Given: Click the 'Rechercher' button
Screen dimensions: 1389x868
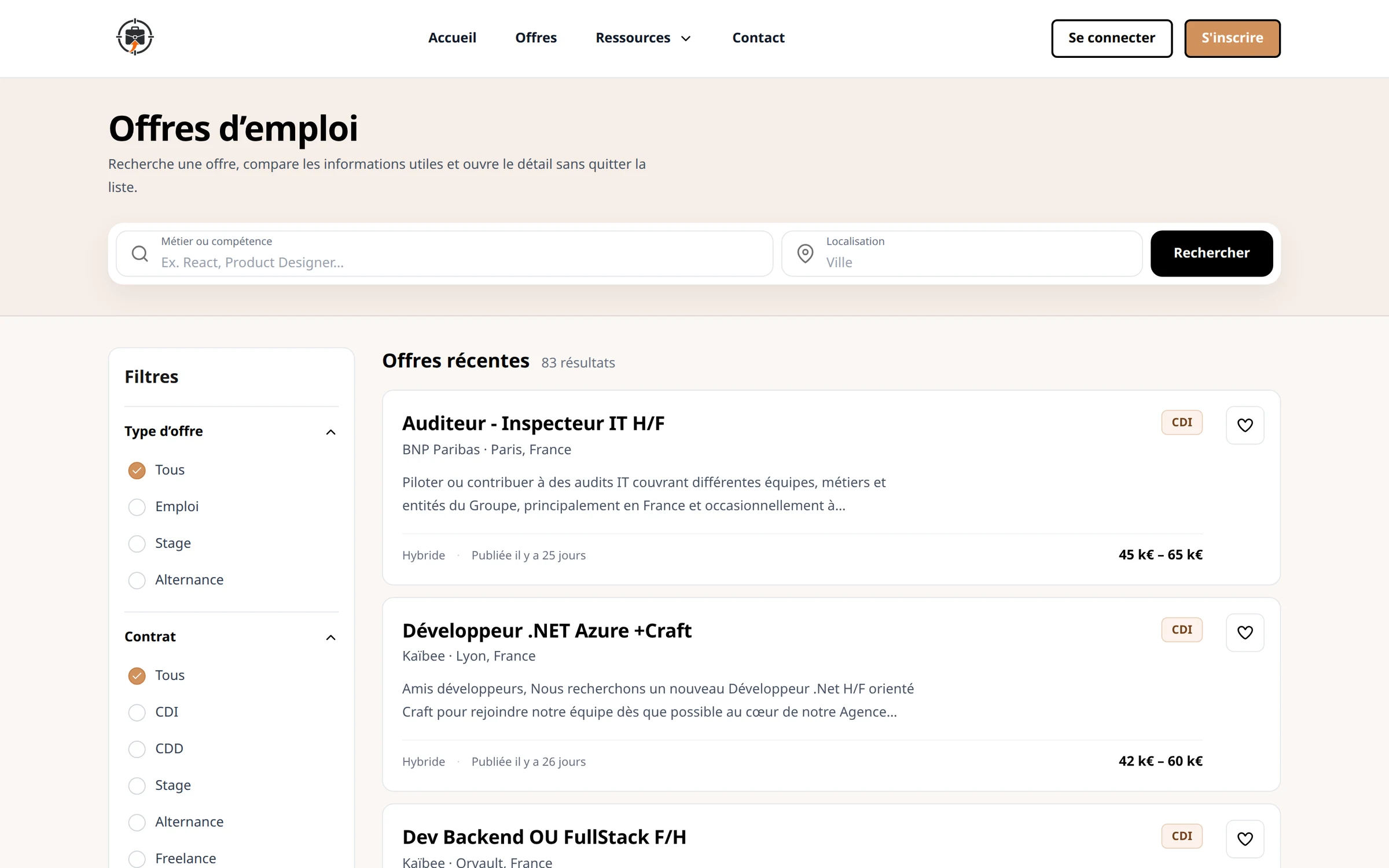Looking at the screenshot, I should tap(1211, 253).
